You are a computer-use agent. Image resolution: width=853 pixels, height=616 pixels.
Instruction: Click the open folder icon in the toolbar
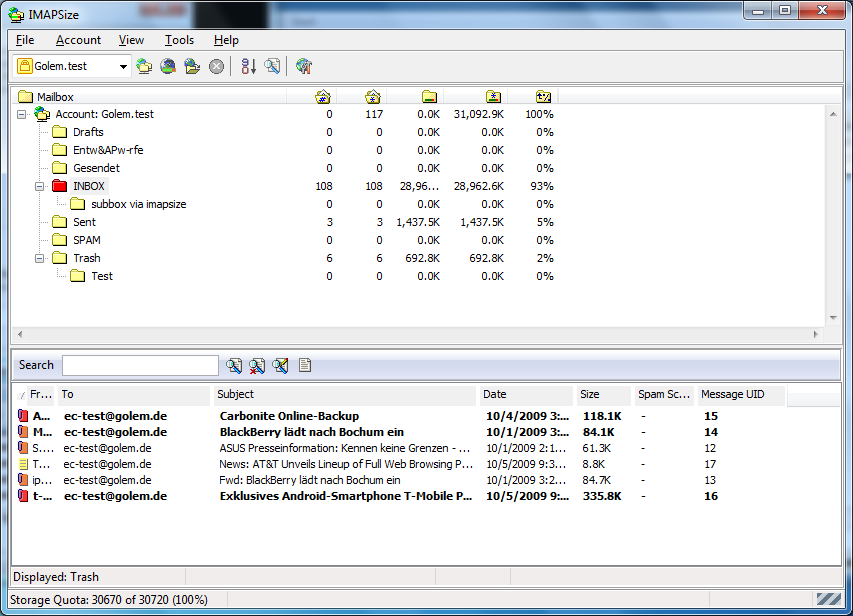coord(192,67)
